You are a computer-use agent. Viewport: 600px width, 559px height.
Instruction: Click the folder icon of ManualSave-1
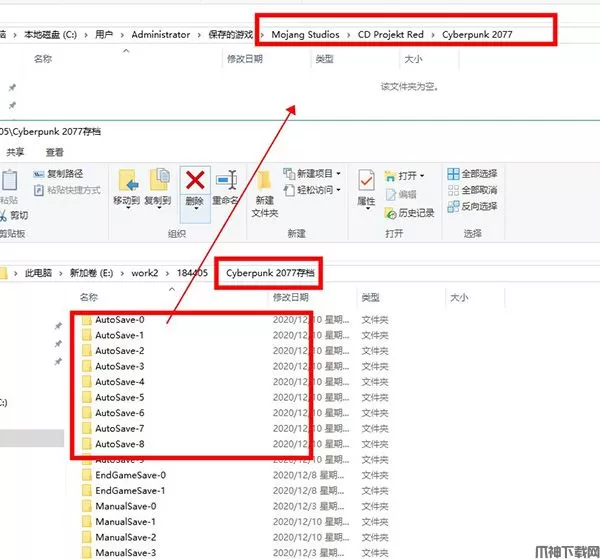(87, 522)
